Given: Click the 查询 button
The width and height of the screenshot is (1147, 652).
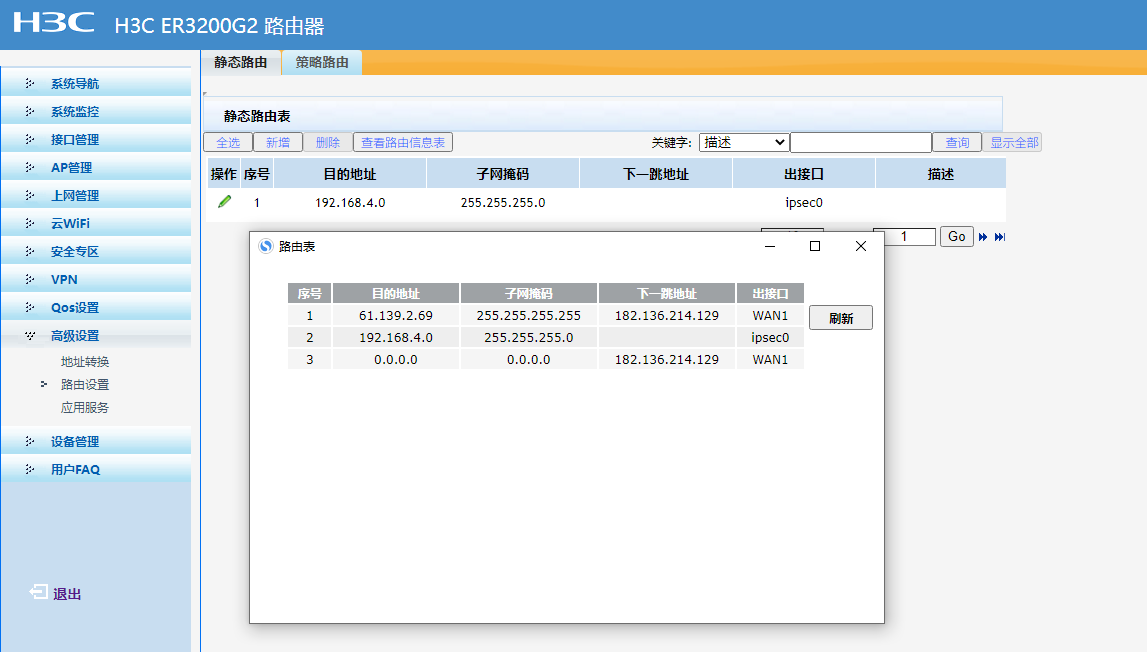Looking at the screenshot, I should (x=957, y=142).
